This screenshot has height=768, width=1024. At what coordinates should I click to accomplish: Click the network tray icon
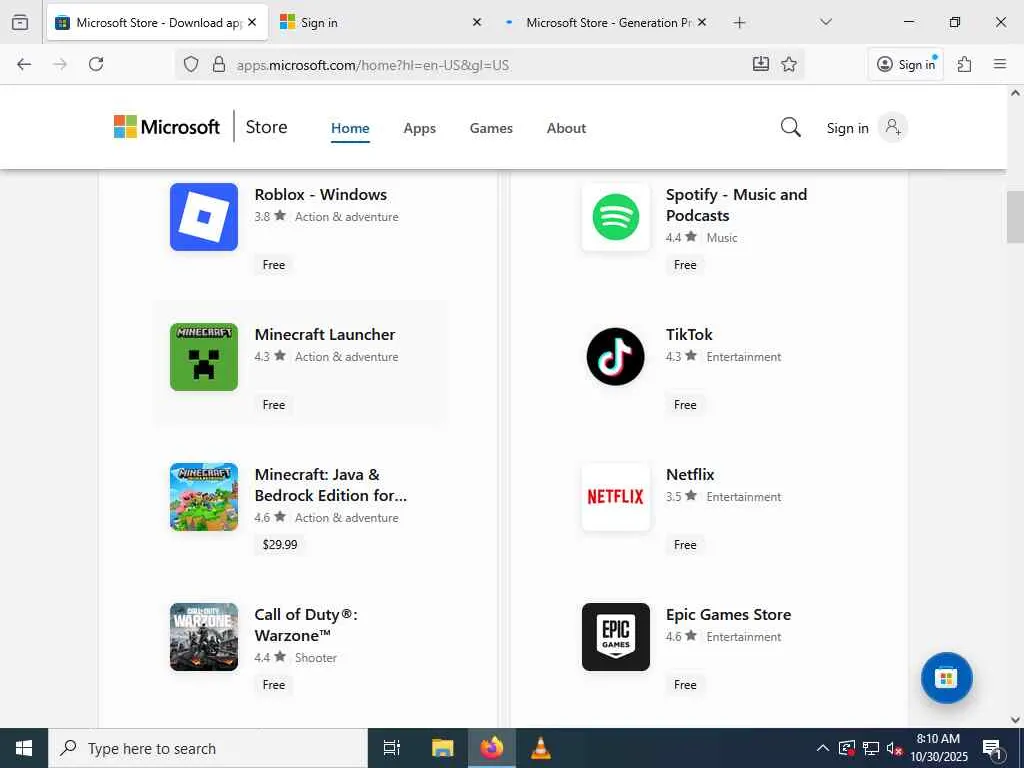871,748
